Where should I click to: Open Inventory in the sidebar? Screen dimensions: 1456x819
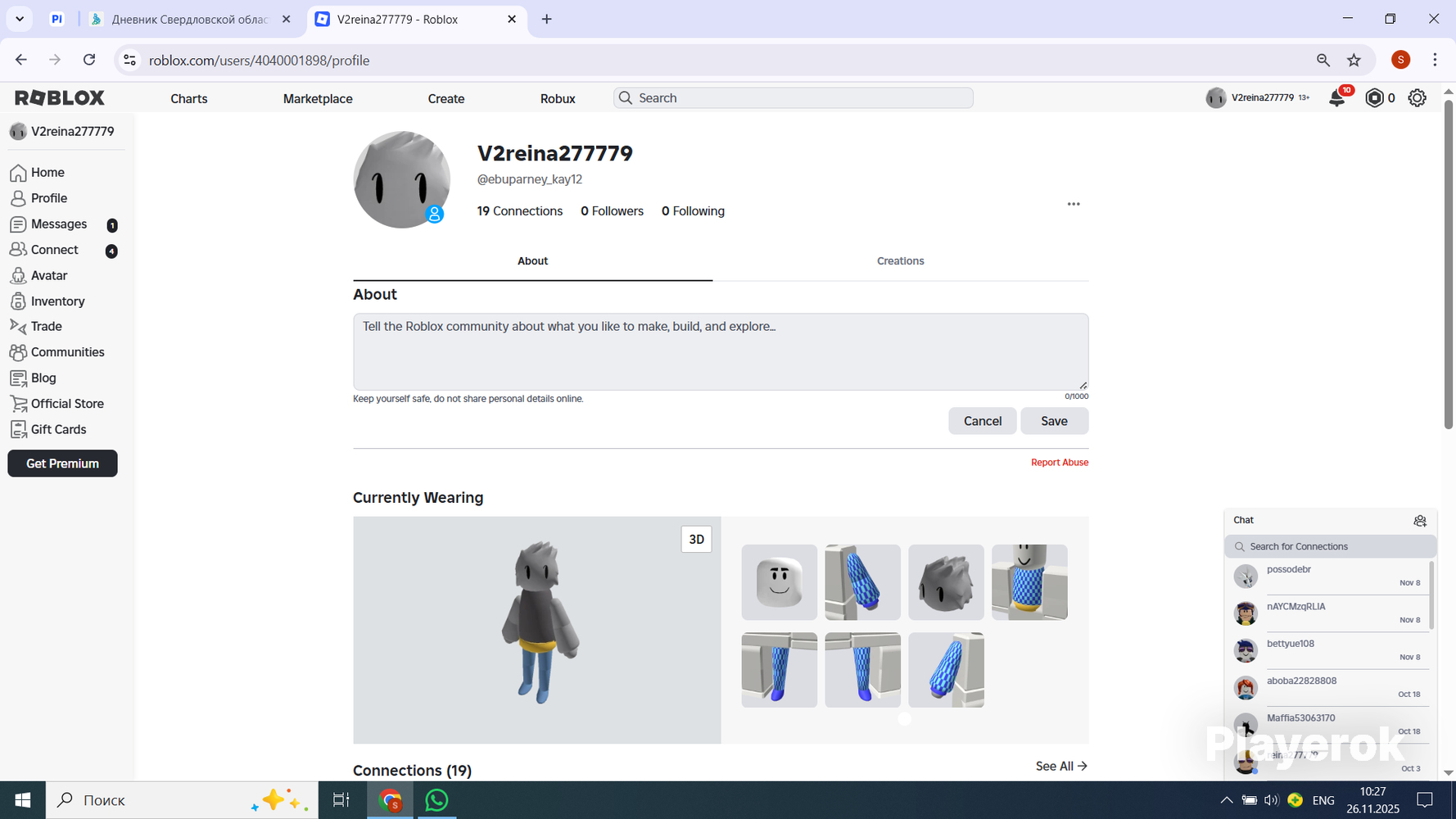tap(47, 301)
